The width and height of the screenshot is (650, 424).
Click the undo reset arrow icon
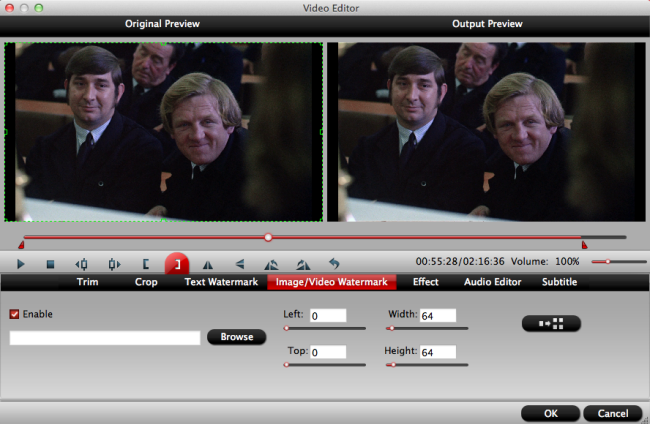click(334, 264)
